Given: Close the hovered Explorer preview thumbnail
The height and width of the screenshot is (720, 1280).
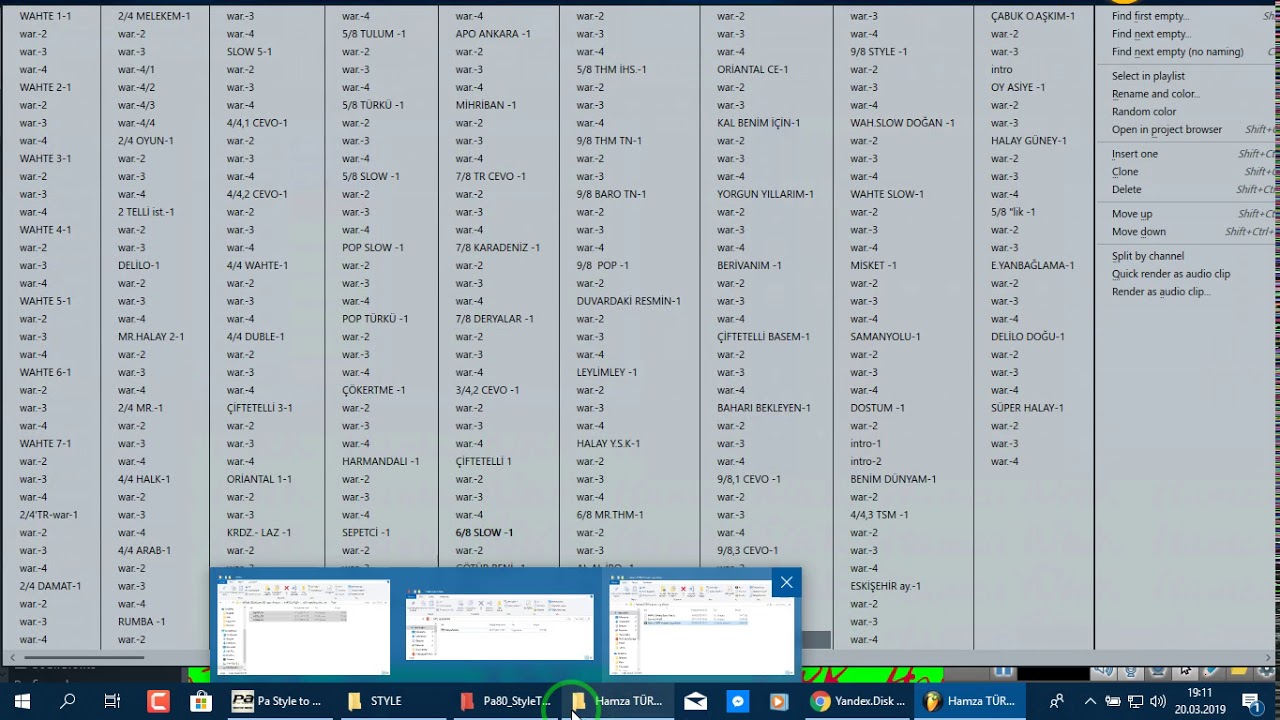Looking at the screenshot, I should click(x=787, y=582).
